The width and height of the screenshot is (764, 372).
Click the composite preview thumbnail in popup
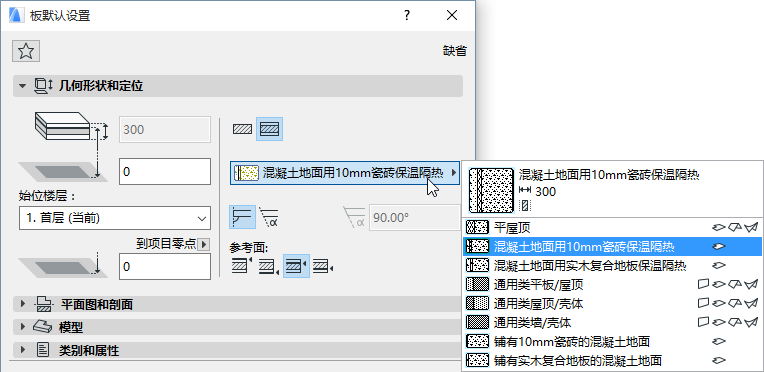[x=491, y=190]
